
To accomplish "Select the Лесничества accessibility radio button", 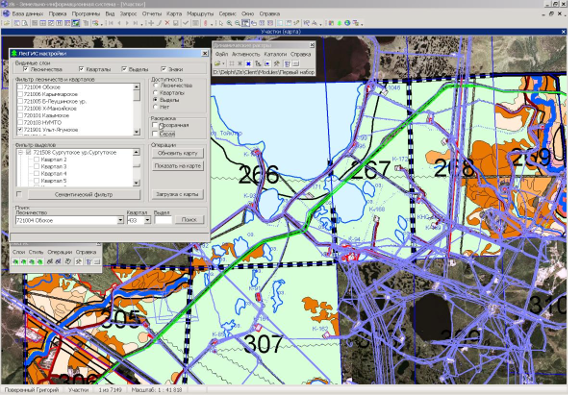I will pos(156,86).
